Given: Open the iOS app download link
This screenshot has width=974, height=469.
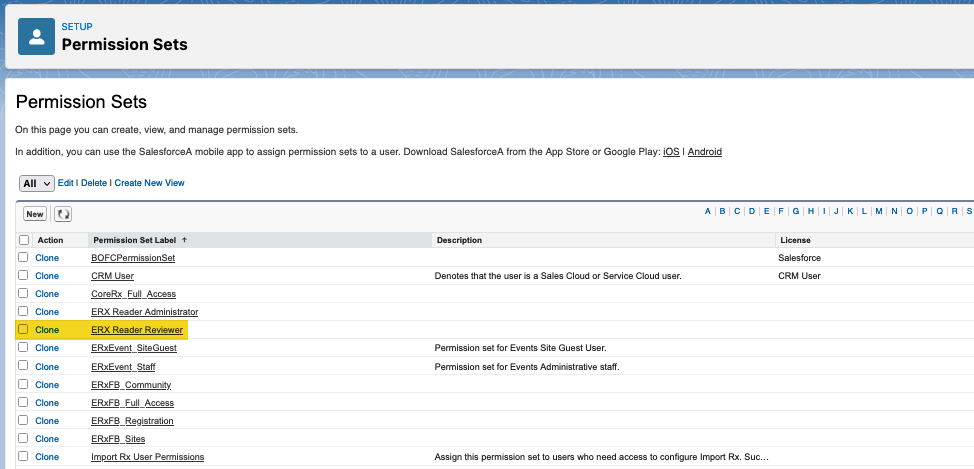Looking at the screenshot, I should coord(671,152).
